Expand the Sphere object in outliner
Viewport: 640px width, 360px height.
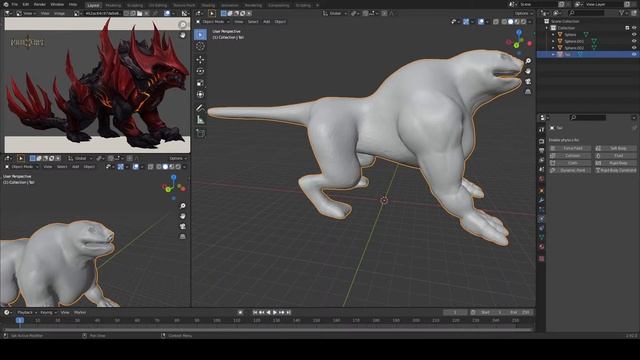(553, 35)
